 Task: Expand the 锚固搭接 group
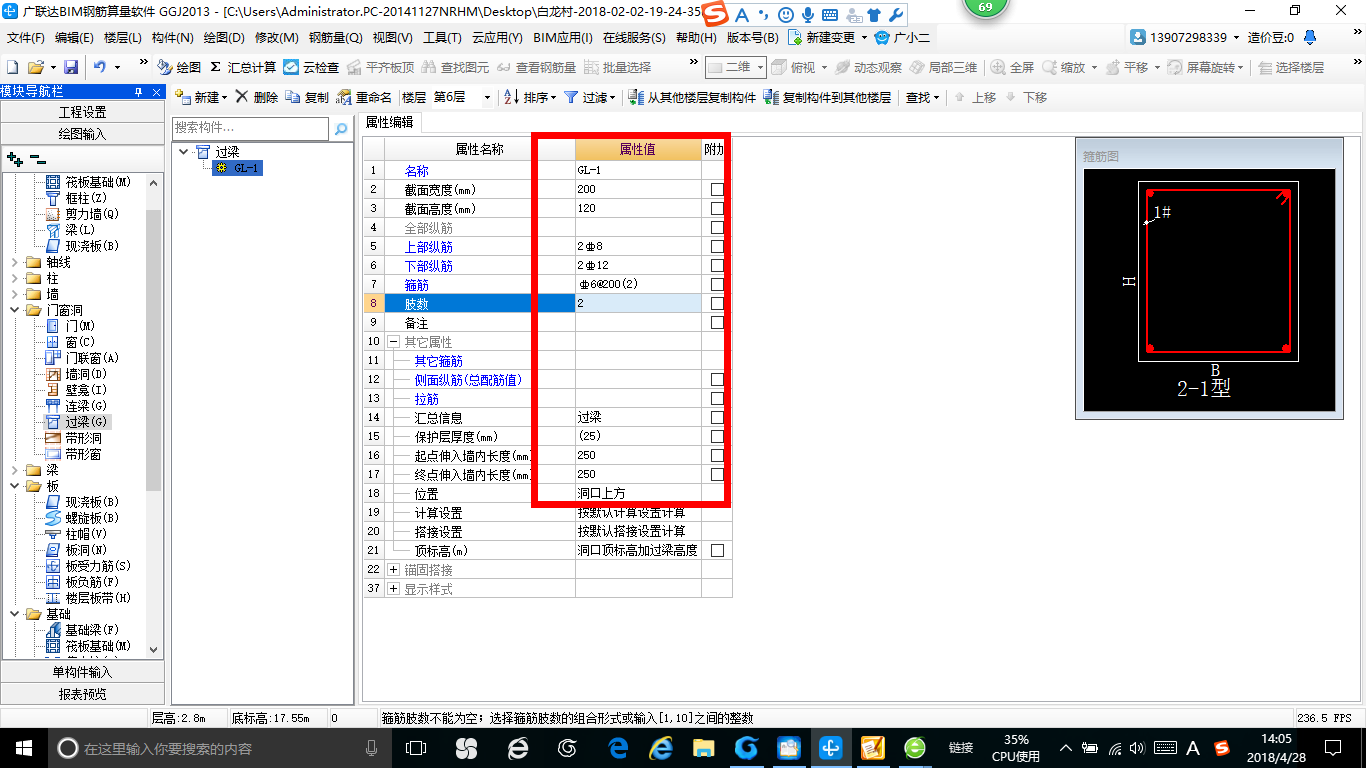click(x=393, y=570)
